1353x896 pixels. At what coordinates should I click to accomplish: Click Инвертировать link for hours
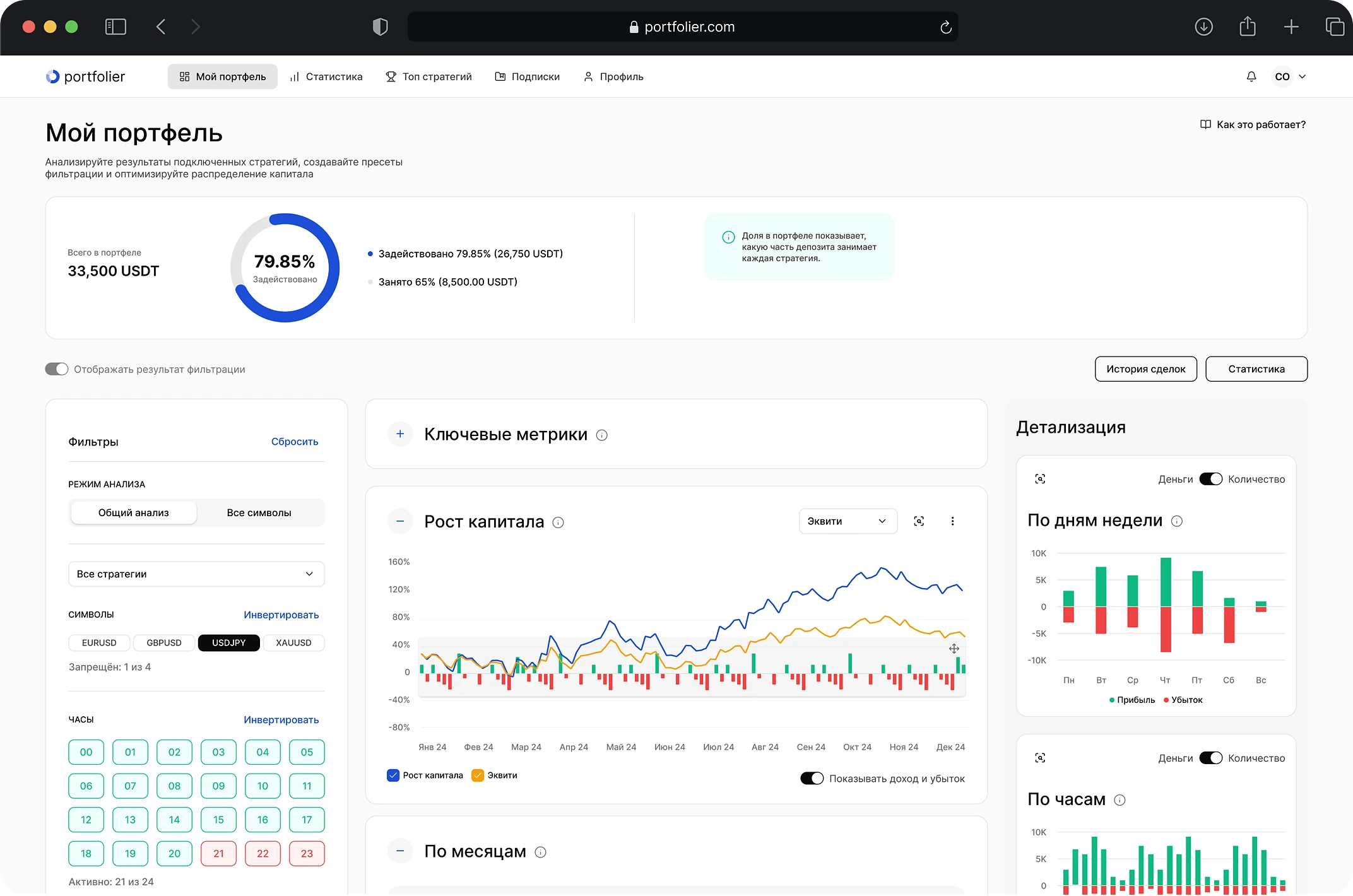coord(281,720)
